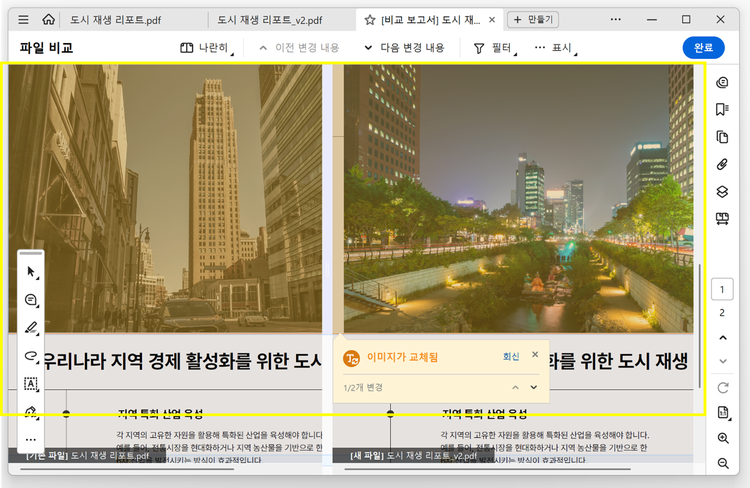This screenshot has width=750, height=488.
Task: Select the highlighter pen tool
Action: (x=31, y=328)
